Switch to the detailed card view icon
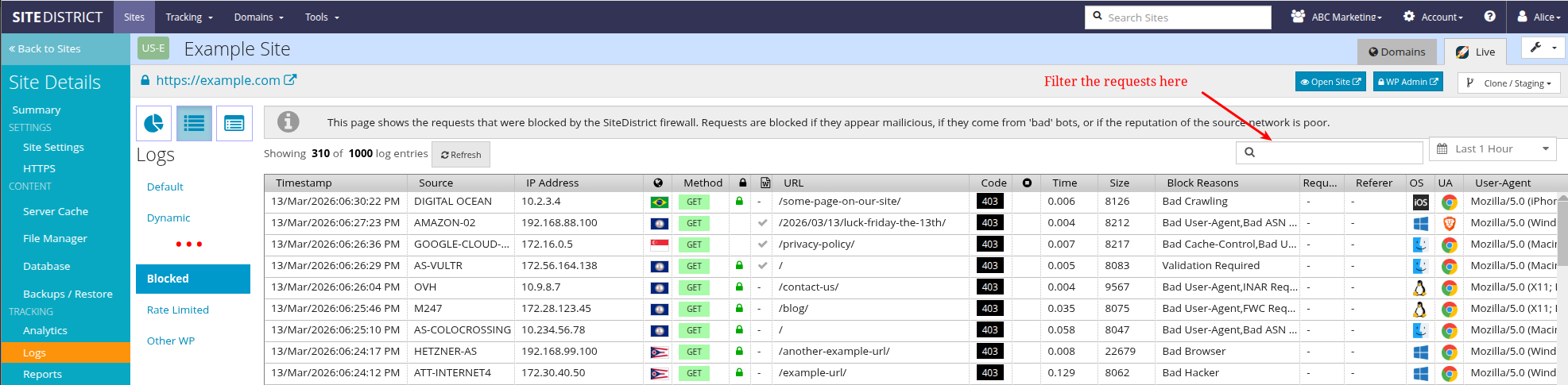The height and width of the screenshot is (385, 1568). 234,123
